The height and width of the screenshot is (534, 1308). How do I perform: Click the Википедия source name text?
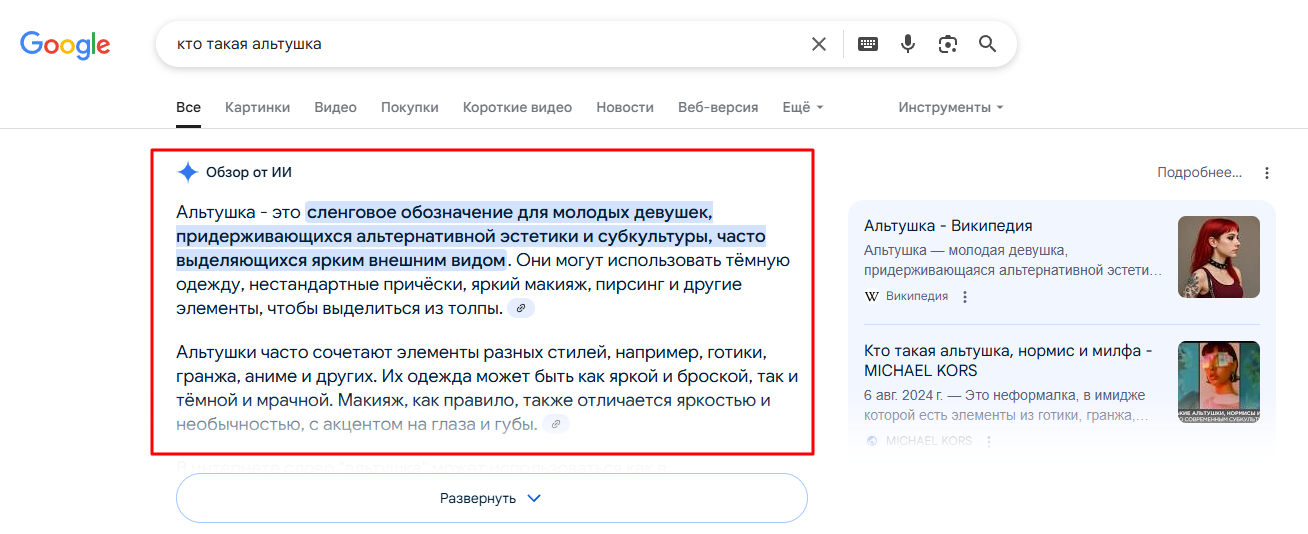tap(917, 297)
